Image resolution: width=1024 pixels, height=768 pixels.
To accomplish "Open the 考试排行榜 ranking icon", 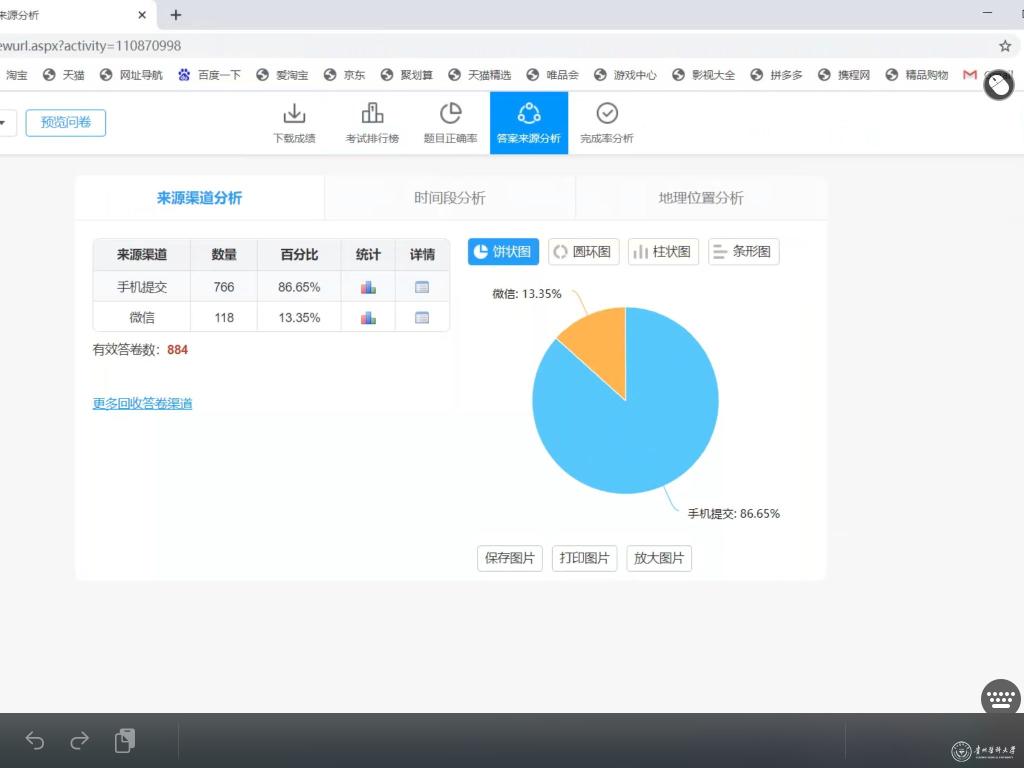I will click(x=372, y=113).
